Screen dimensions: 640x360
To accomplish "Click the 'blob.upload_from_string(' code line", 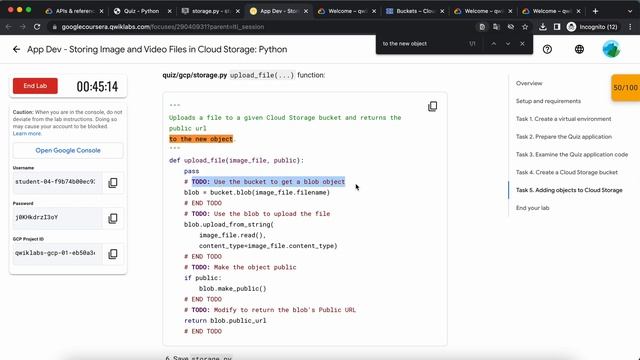I will (229, 224).
